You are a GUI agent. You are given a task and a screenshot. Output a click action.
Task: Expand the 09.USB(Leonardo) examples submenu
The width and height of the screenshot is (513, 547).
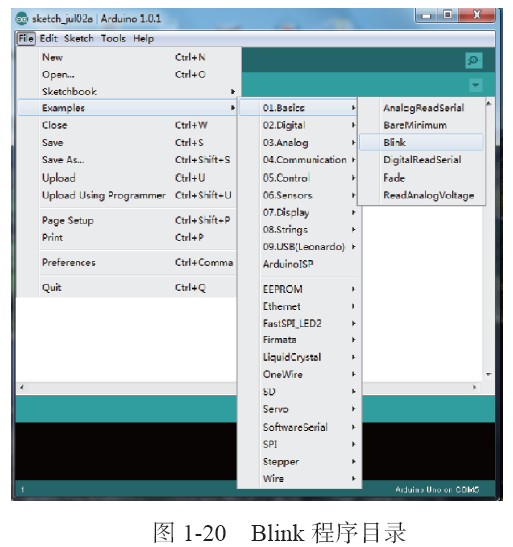click(299, 247)
